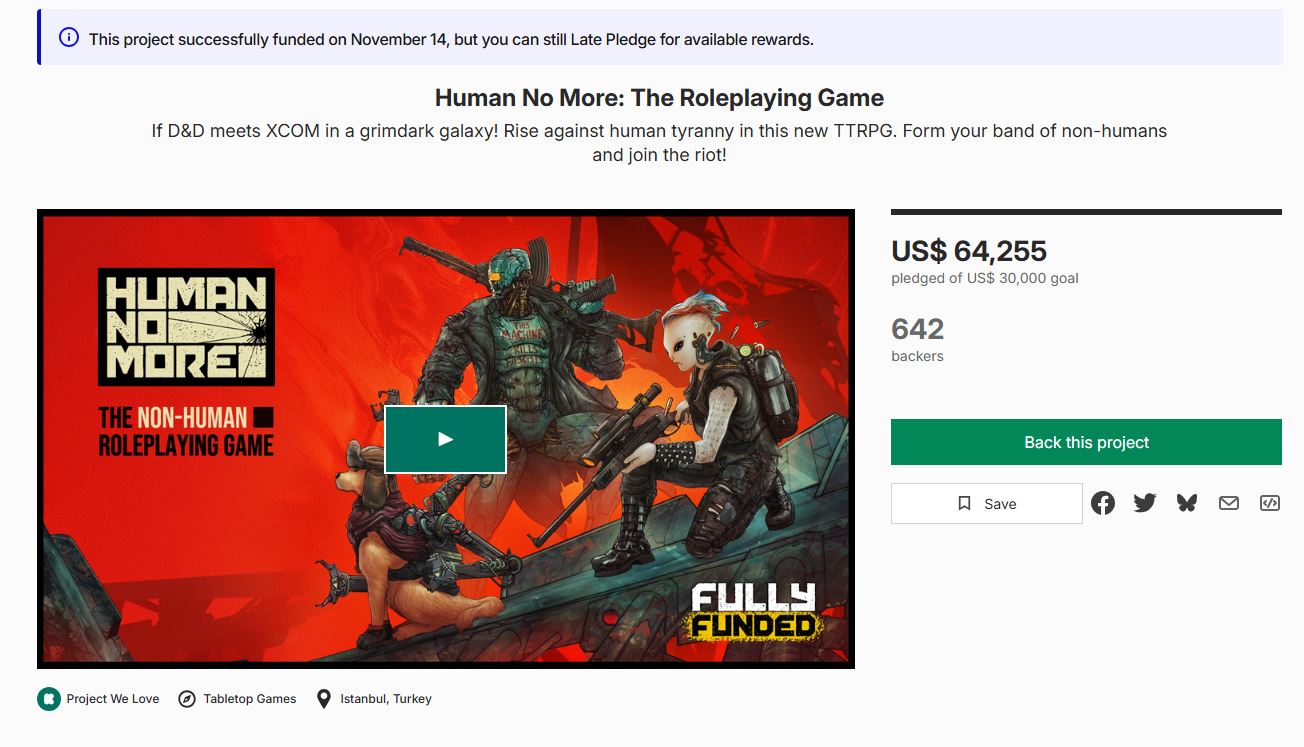The width and height of the screenshot is (1304, 747).
Task: Open the Istanbul, Turkey location link
Action: tap(386, 699)
